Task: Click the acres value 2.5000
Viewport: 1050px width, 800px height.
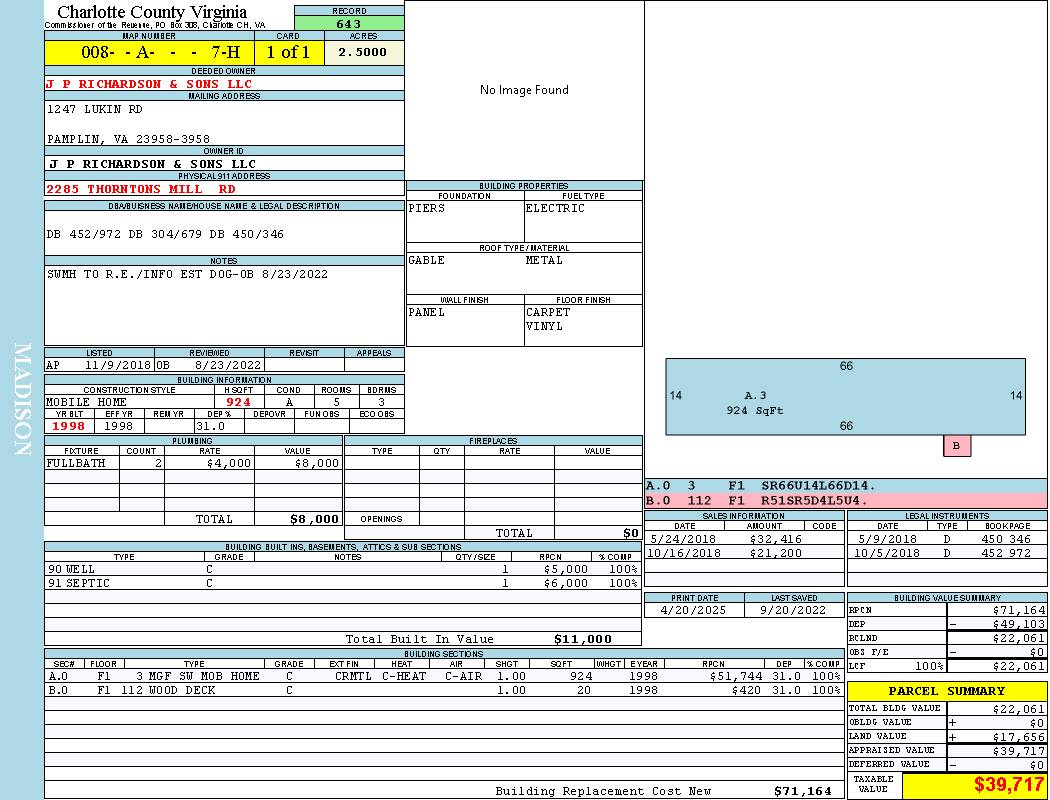Action: tap(363, 52)
